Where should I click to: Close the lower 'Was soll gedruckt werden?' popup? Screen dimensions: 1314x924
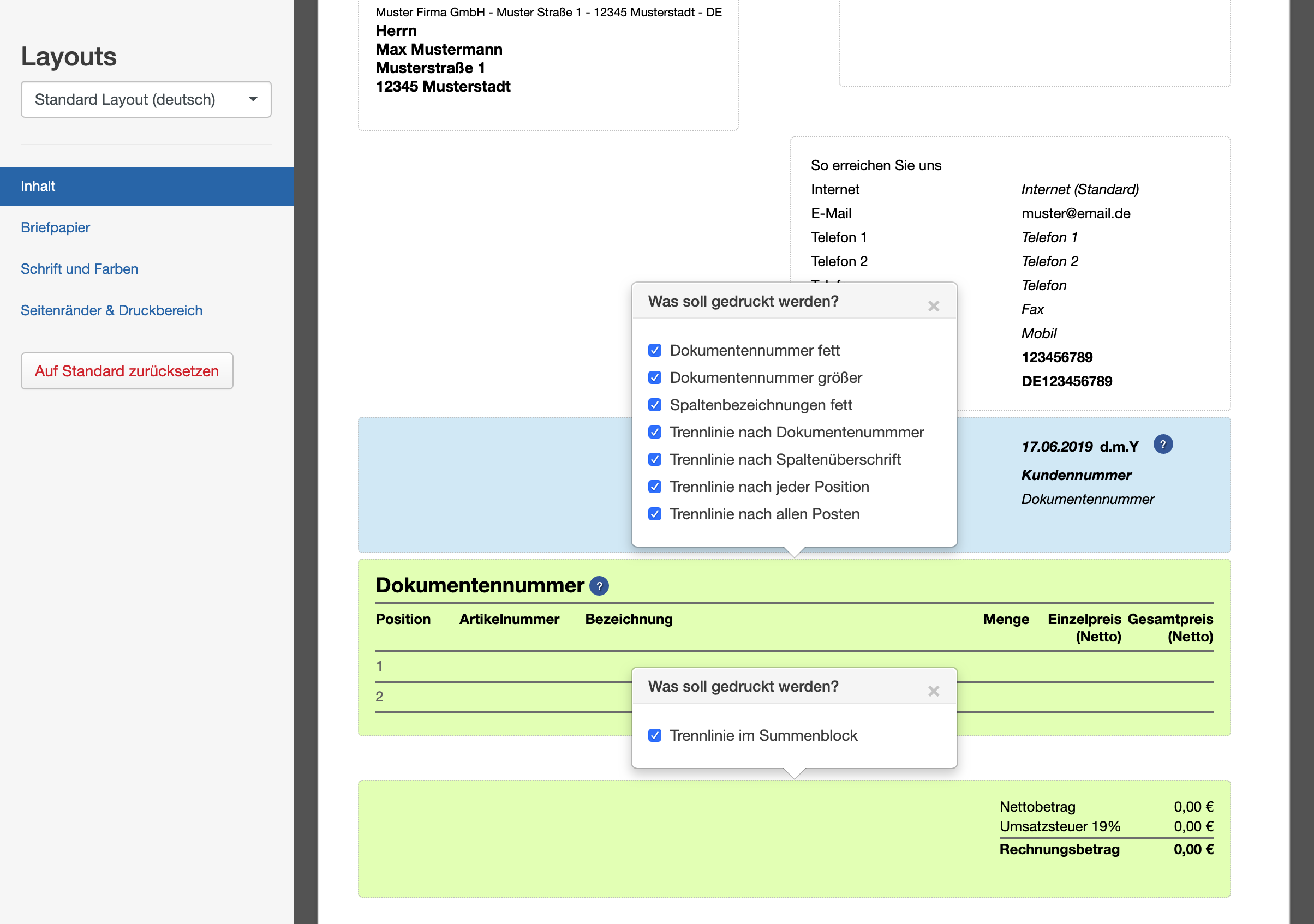tap(934, 691)
